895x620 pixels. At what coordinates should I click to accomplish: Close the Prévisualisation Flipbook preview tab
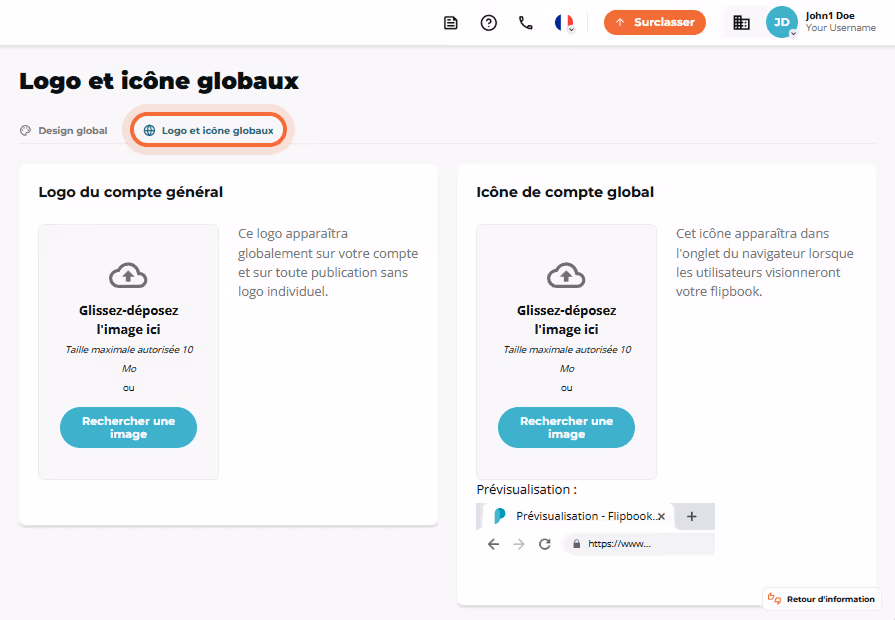[x=662, y=516]
